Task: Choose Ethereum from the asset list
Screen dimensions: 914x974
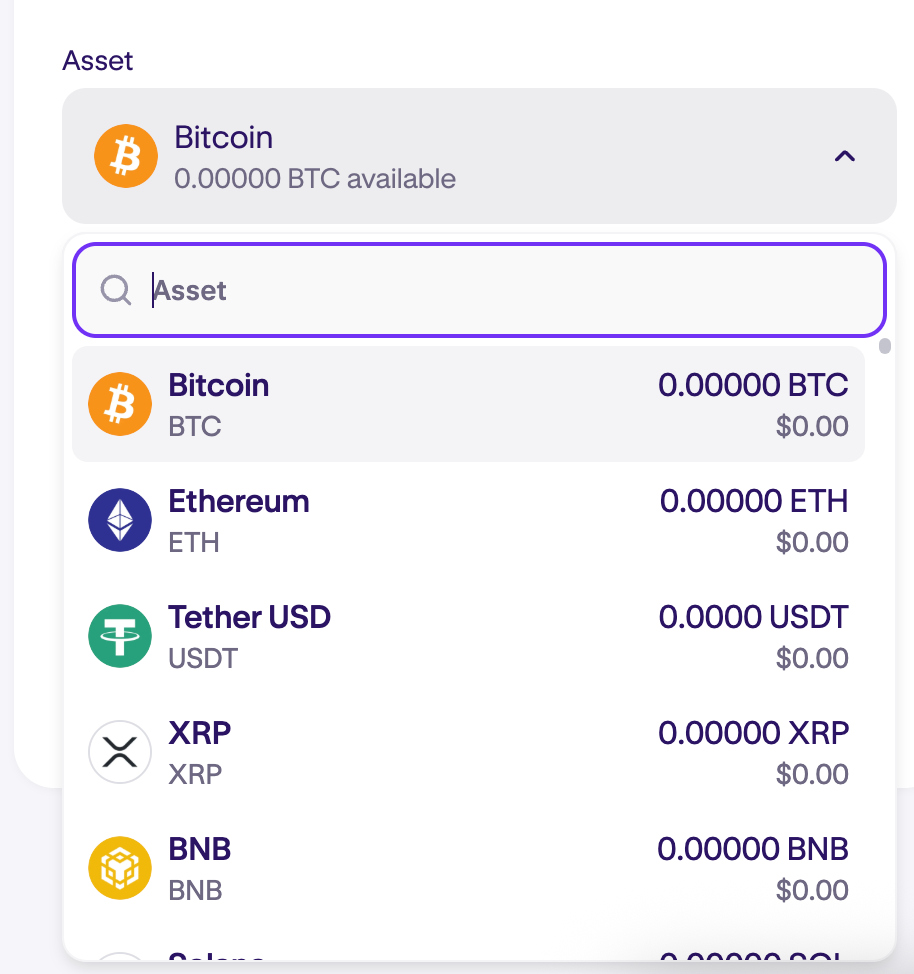Action: click(467, 520)
